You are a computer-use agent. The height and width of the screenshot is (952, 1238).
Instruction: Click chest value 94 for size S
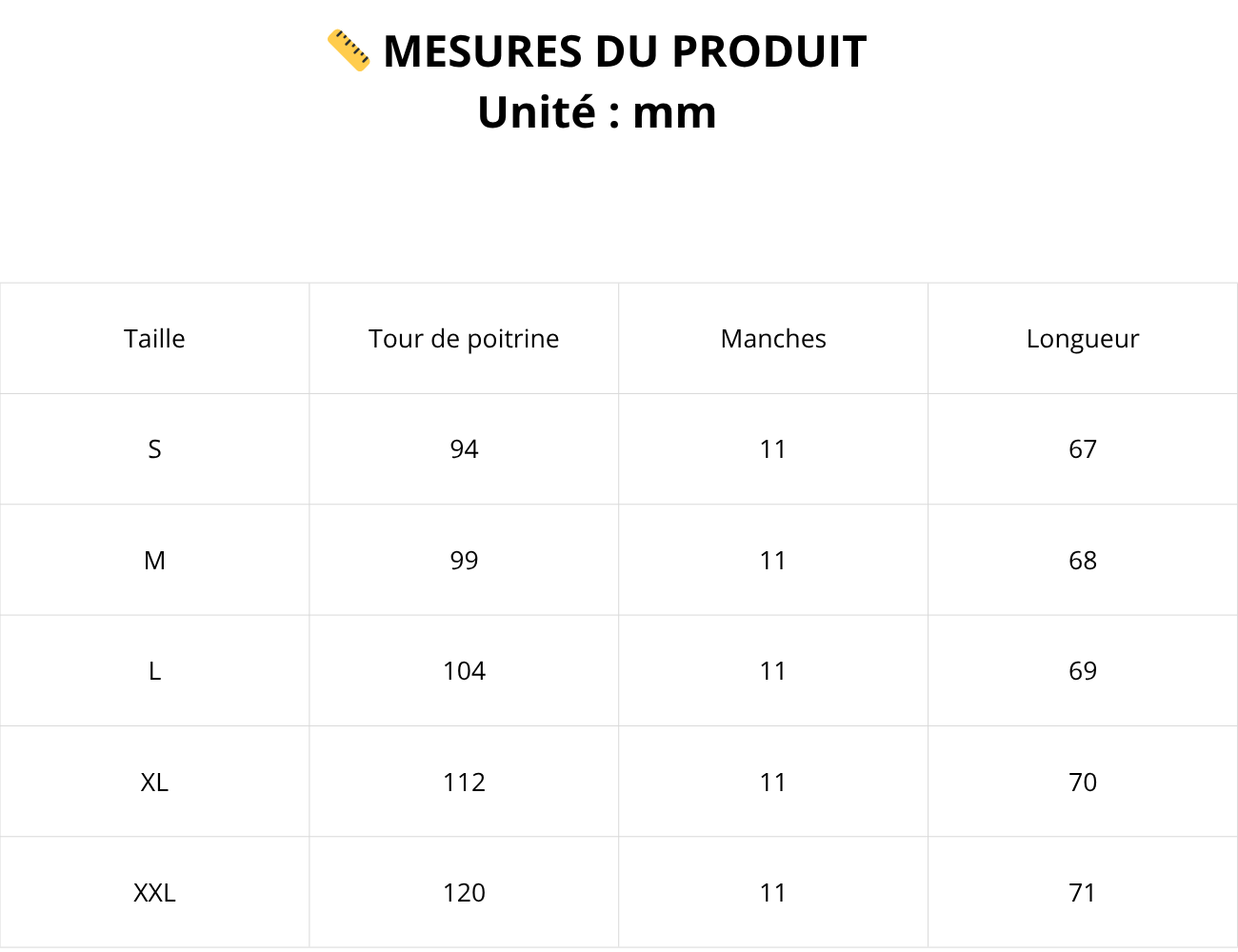coord(464,449)
